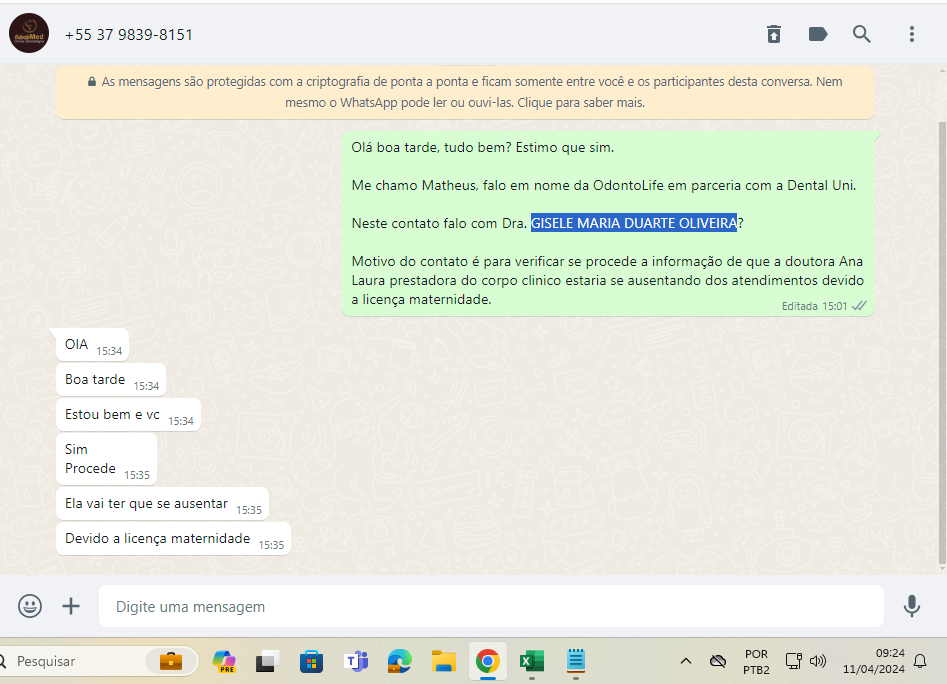Open Task View on taskbar
The height and width of the screenshot is (684, 947).
pyautogui.click(x=267, y=661)
